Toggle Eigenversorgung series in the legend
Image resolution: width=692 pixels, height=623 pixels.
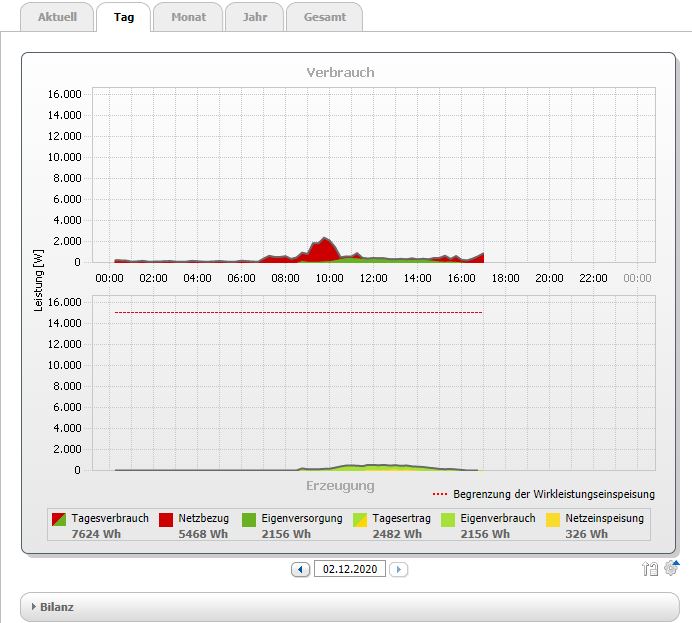click(251, 519)
